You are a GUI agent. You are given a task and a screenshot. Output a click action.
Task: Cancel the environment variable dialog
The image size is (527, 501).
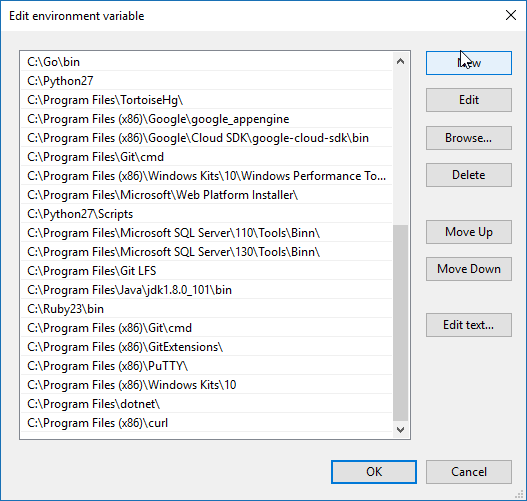click(x=469, y=472)
